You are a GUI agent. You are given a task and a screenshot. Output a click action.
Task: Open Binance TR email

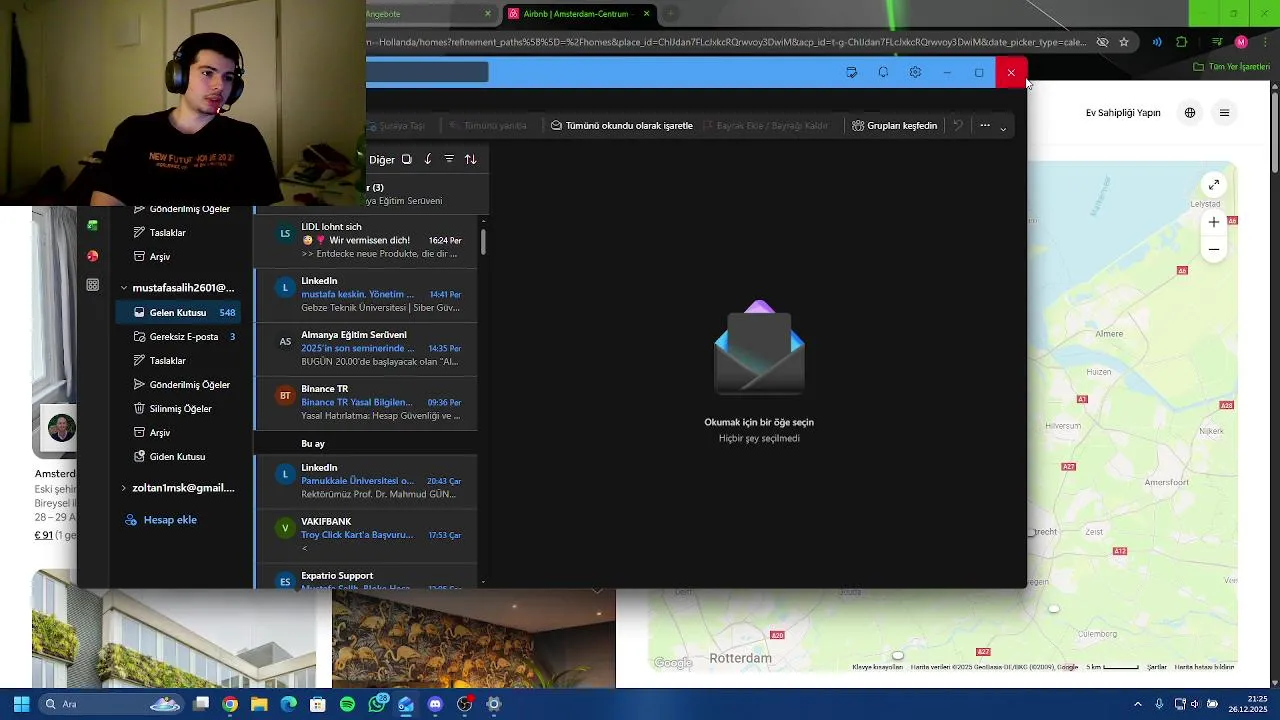(x=366, y=403)
